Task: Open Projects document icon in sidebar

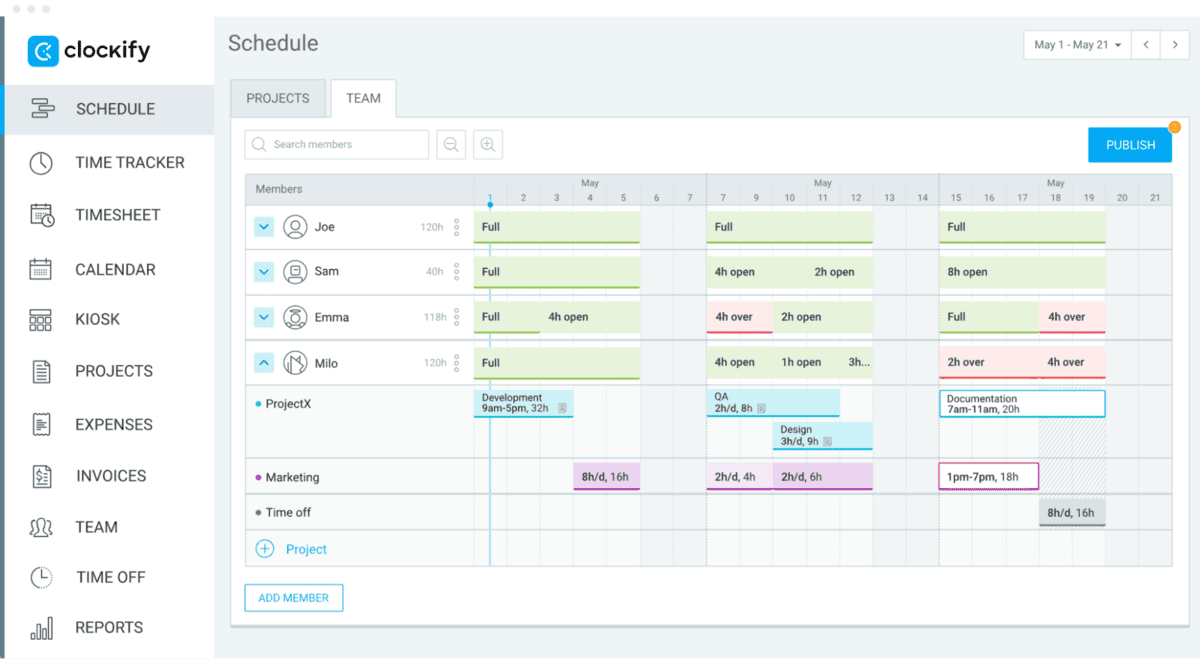Action: coord(41,371)
